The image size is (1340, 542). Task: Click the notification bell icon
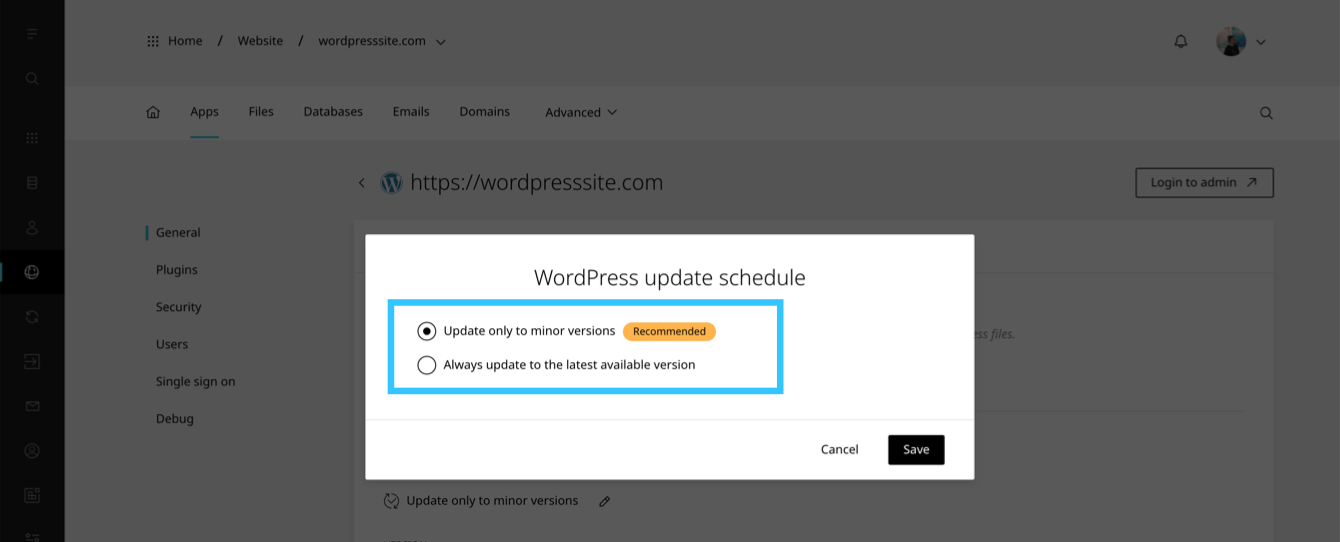(1181, 41)
